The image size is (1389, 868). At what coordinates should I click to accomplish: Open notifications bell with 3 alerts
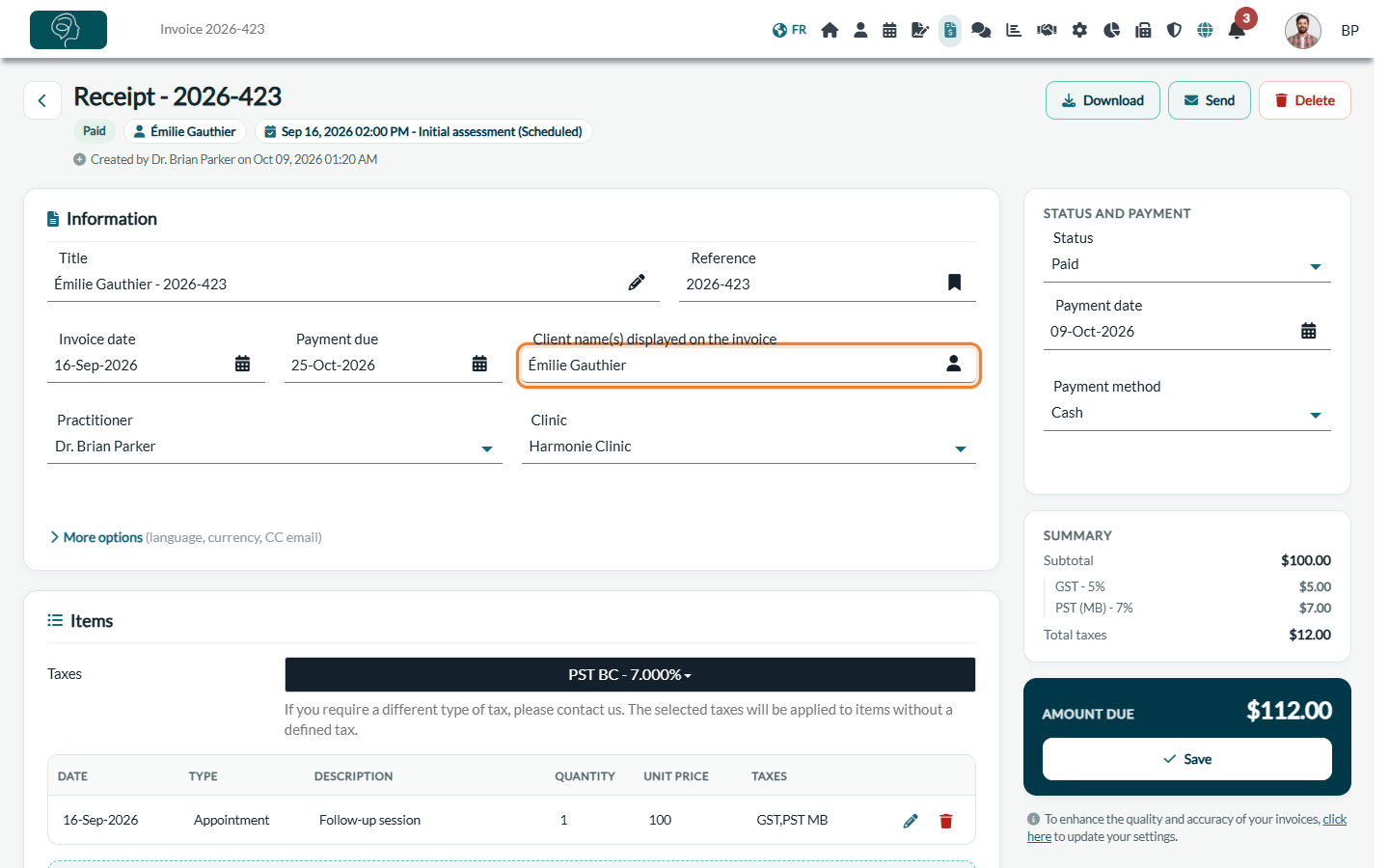click(1237, 30)
